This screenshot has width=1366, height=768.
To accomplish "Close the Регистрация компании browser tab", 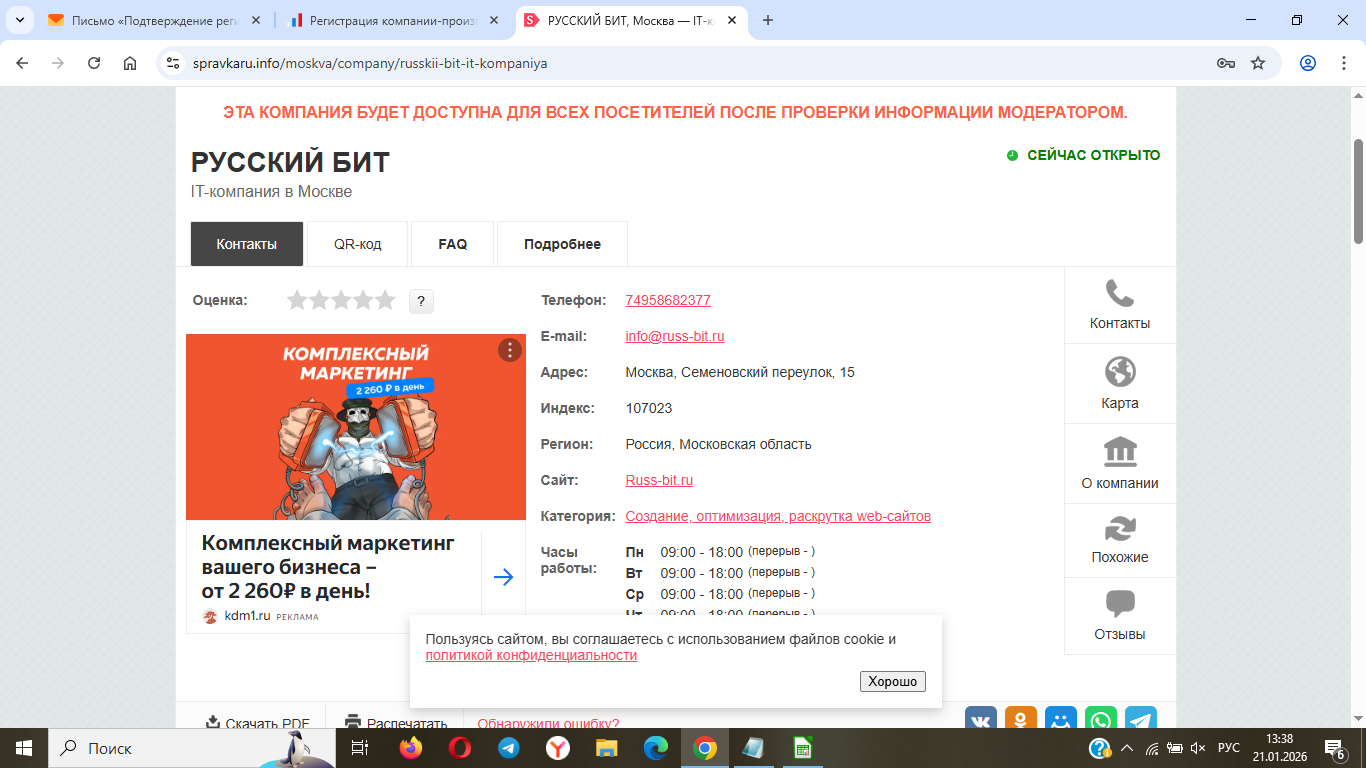I will click(x=493, y=20).
